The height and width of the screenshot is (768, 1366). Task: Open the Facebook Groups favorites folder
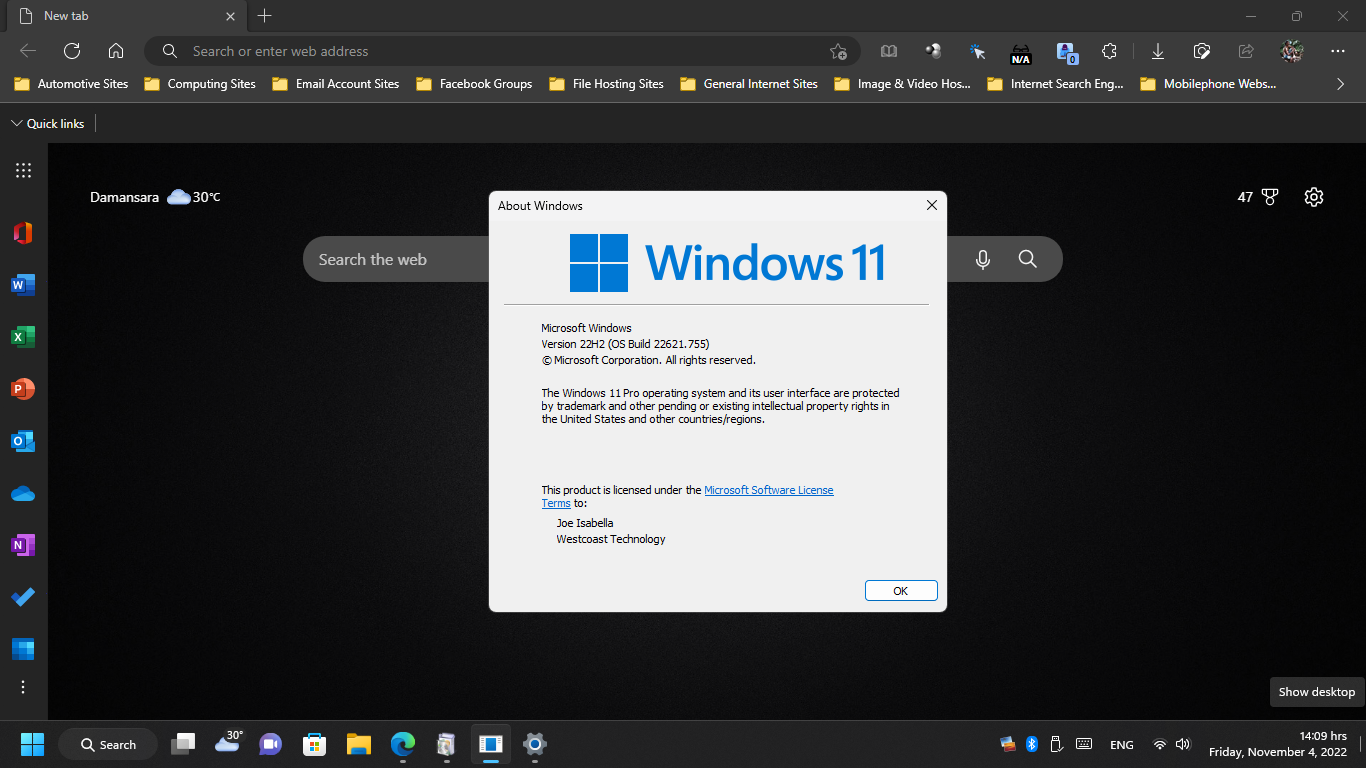[x=474, y=84]
